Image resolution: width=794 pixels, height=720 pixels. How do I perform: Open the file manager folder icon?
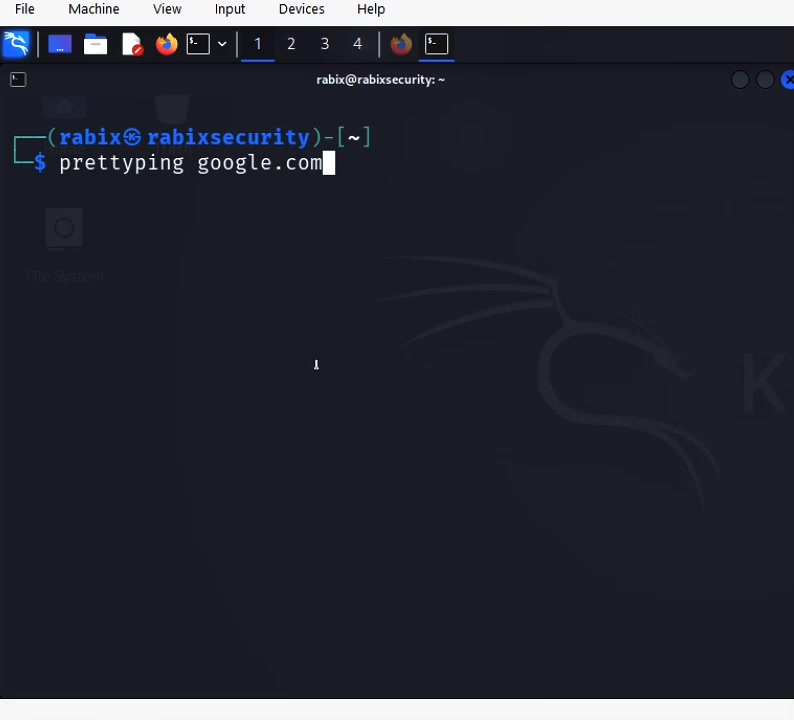(x=95, y=45)
